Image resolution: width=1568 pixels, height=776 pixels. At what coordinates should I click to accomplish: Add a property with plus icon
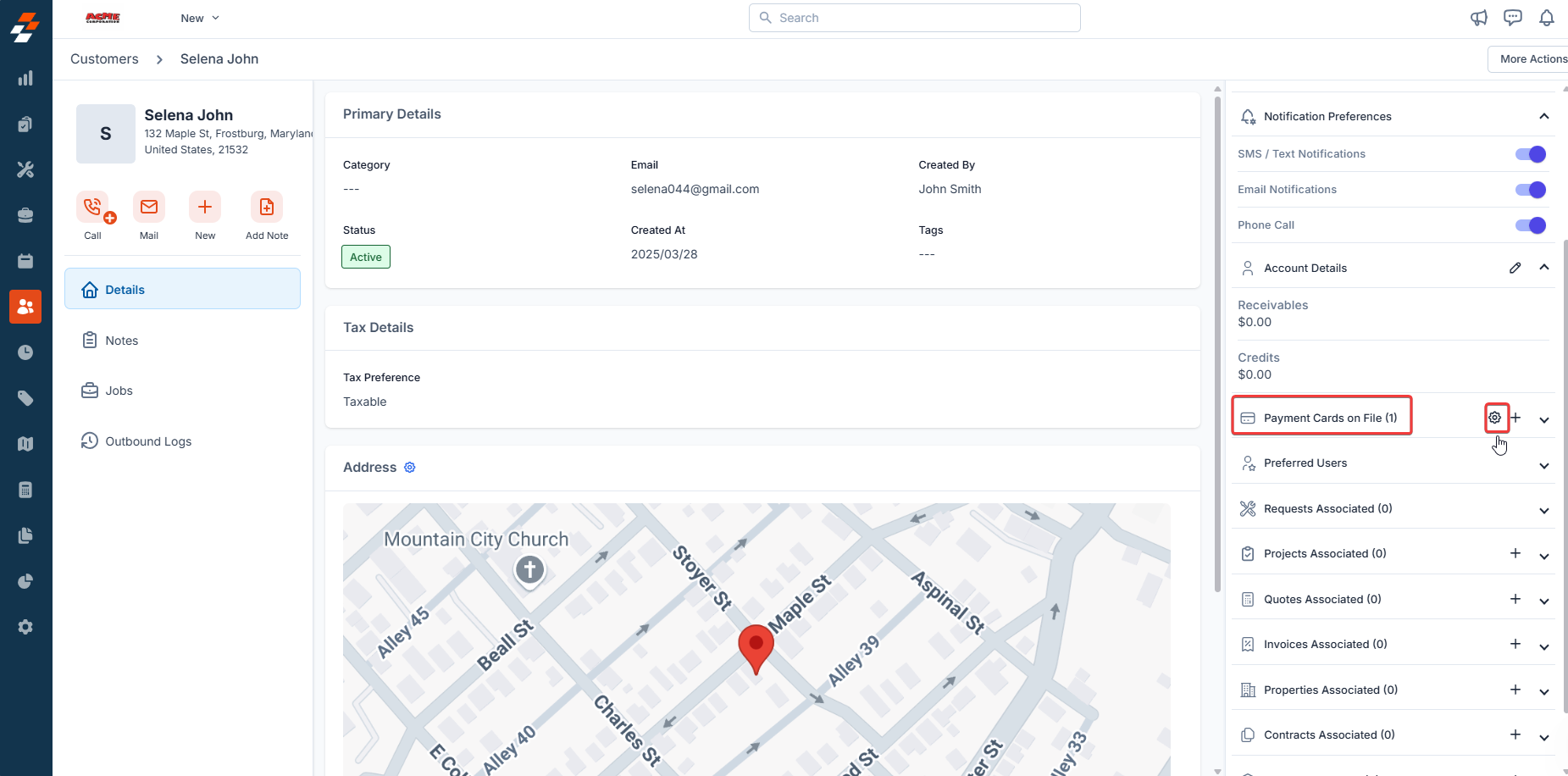[x=1515, y=690]
